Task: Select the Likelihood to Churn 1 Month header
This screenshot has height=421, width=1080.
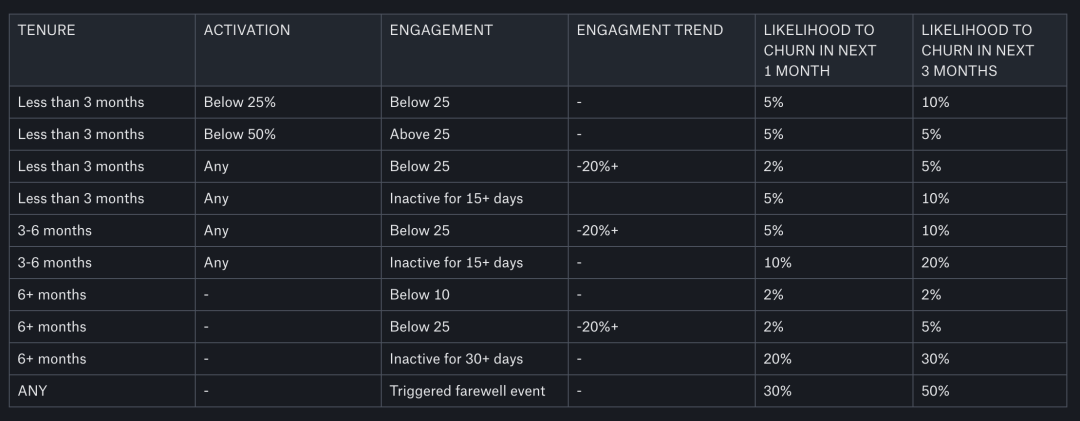Action: 820,50
